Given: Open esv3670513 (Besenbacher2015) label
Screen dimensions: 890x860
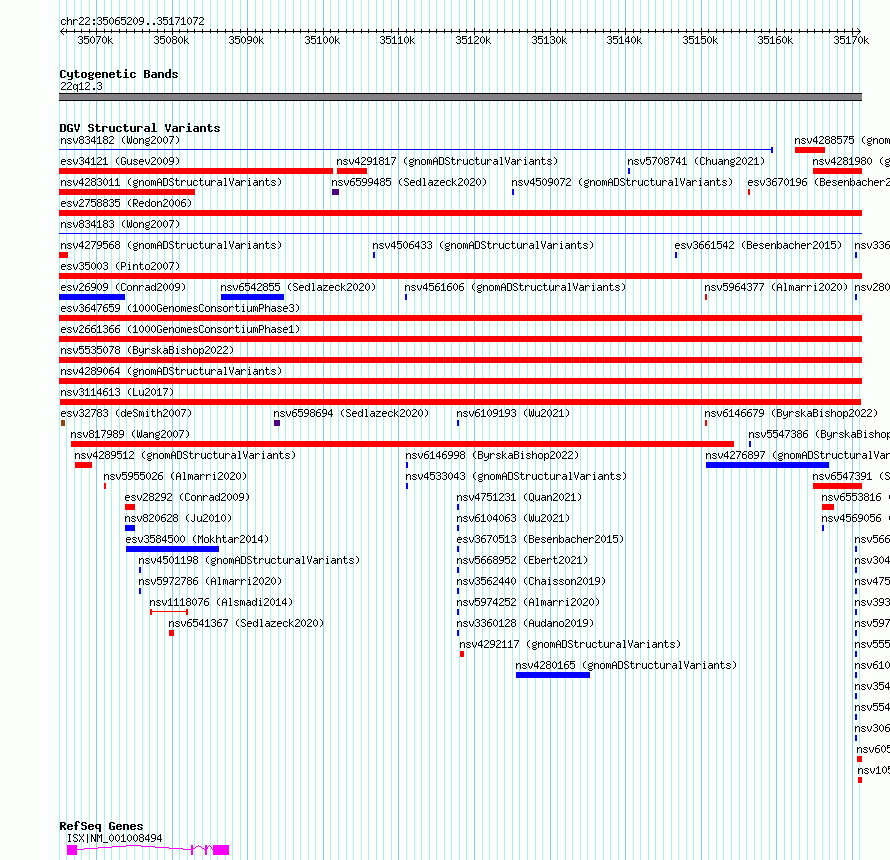Looking at the screenshot, I should tap(540, 539).
